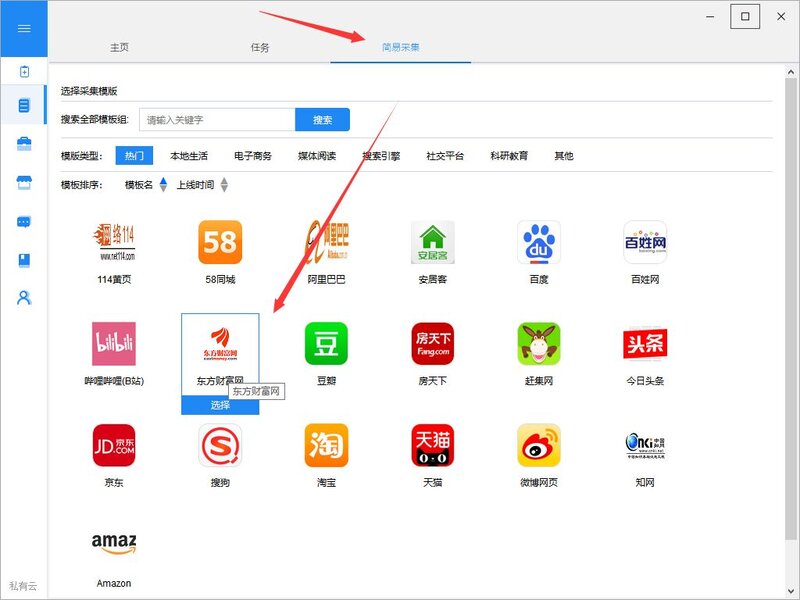The height and width of the screenshot is (600, 800).
Task: Choose the 今日头条 template icon
Action: (x=645, y=343)
